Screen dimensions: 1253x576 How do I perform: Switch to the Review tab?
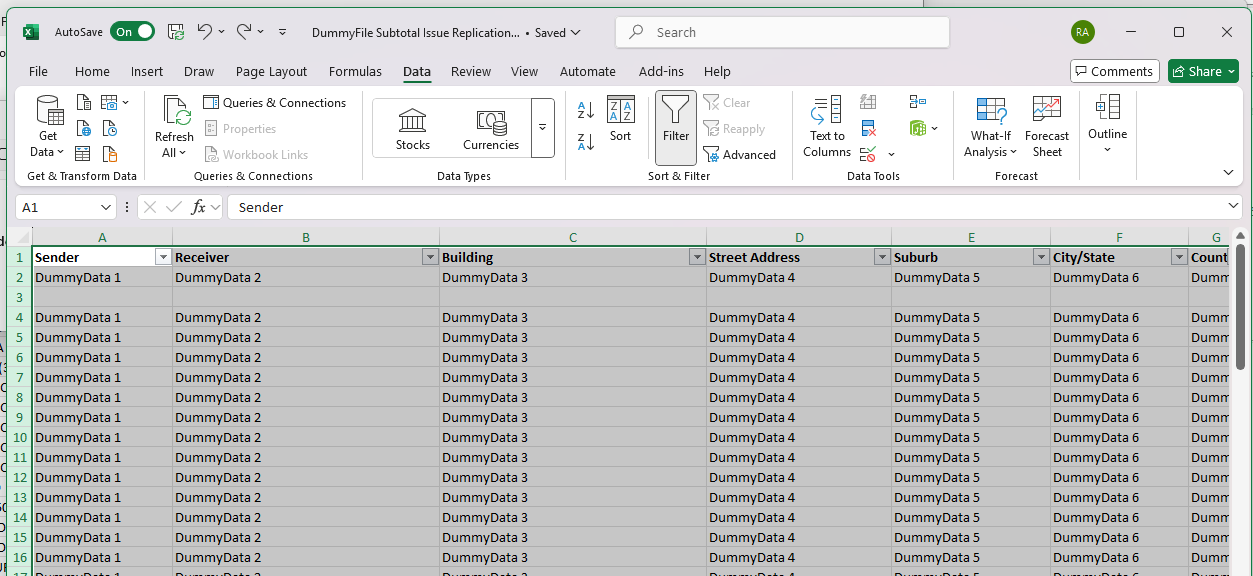[471, 72]
